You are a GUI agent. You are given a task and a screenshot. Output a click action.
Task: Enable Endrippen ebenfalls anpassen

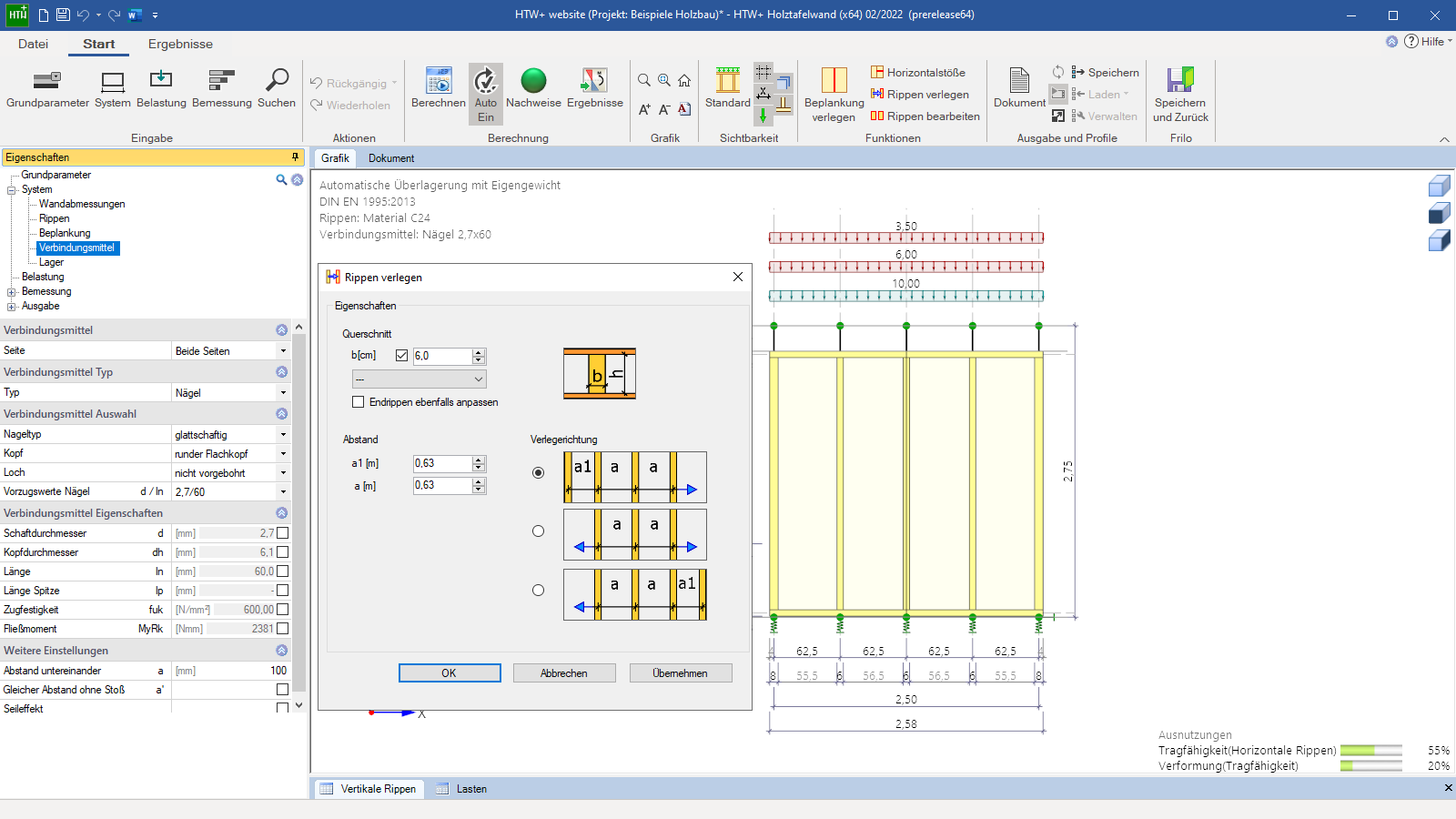click(x=358, y=401)
